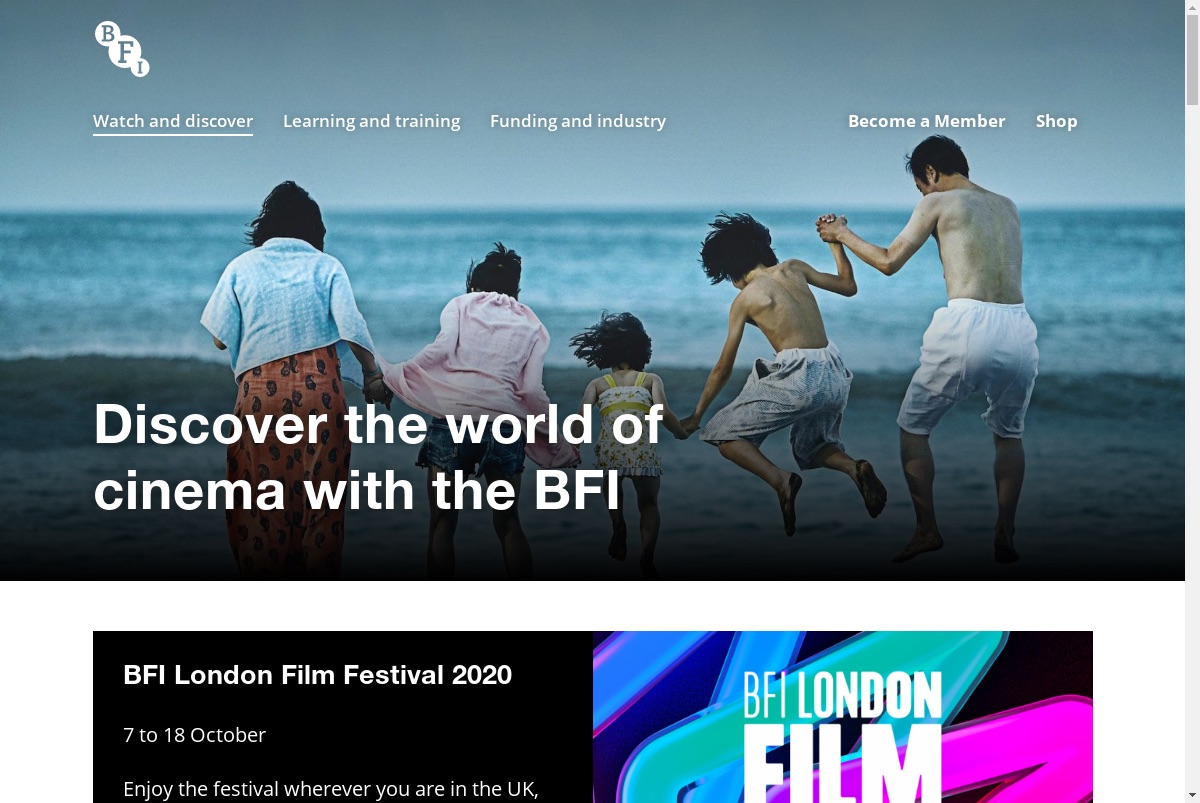1200x803 pixels.
Task: Visit the Shop link
Action: click(x=1057, y=121)
